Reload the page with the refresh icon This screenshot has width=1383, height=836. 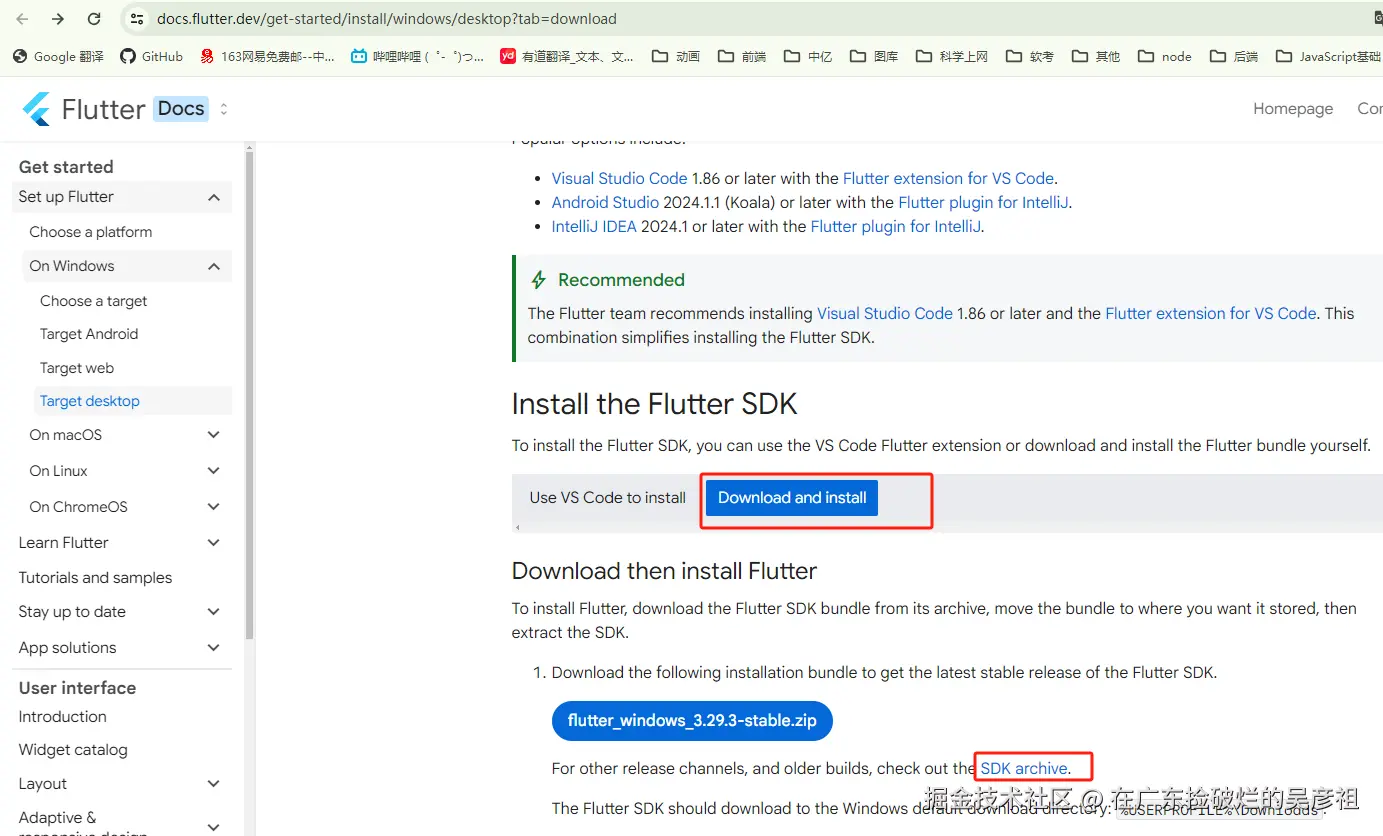coord(94,19)
